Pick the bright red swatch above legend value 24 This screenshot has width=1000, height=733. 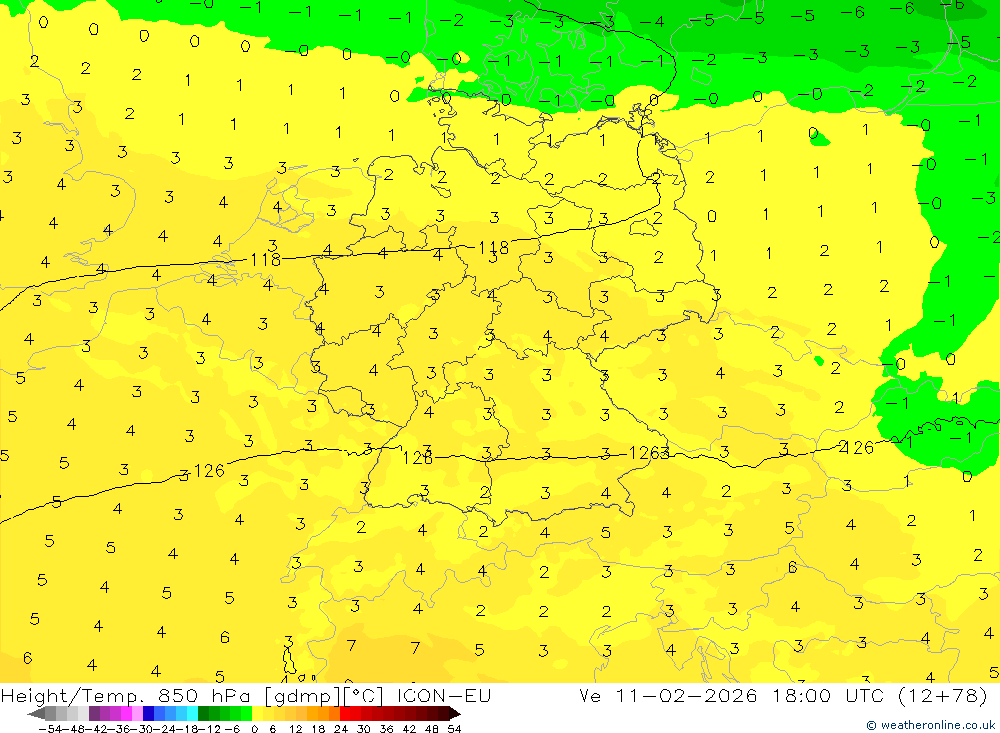tap(345, 713)
